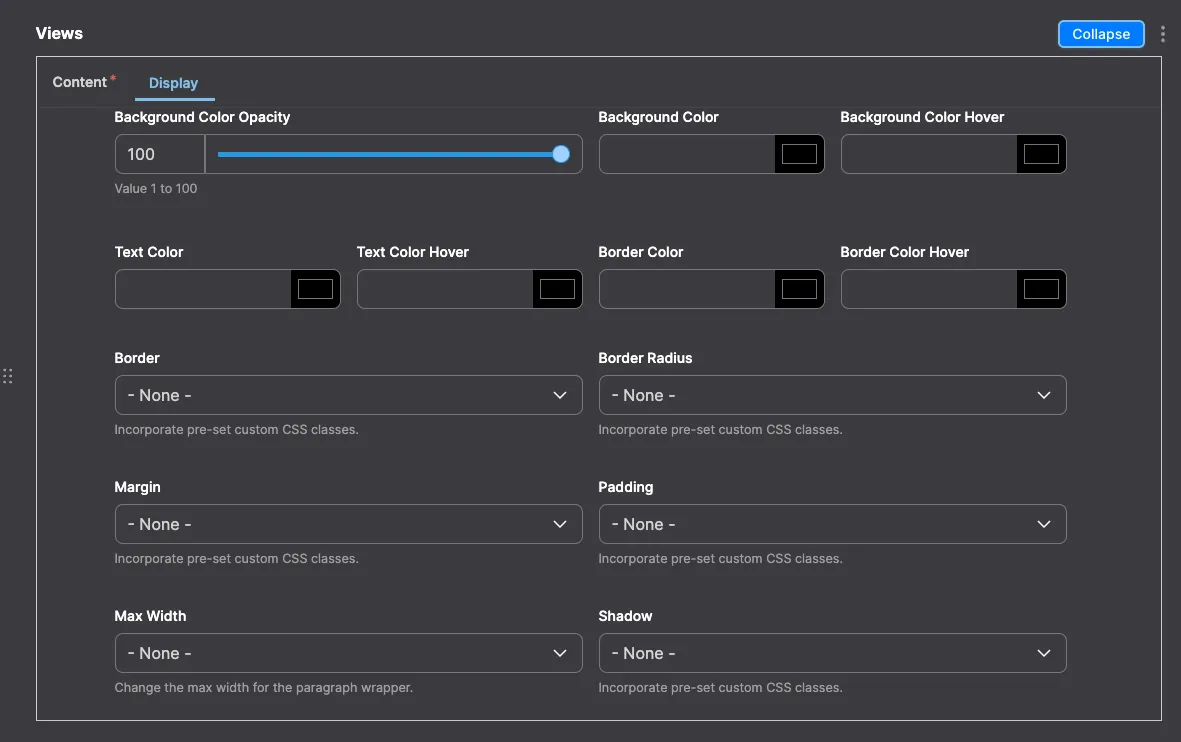Screen dimensions: 1181x742
Task: Expand the Padding dropdown
Action: [x=832, y=524]
